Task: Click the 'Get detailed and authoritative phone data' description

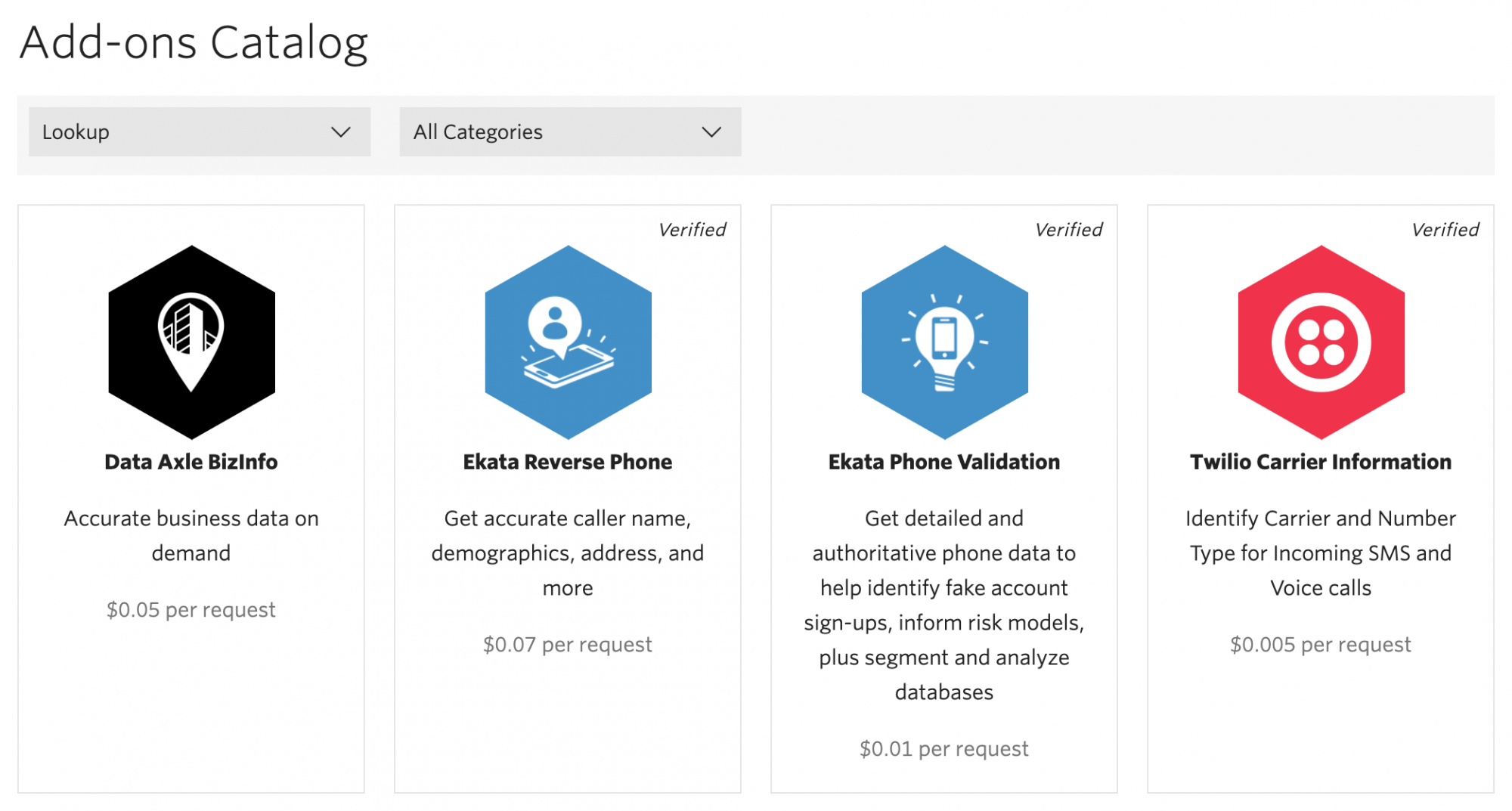Action: click(944, 605)
